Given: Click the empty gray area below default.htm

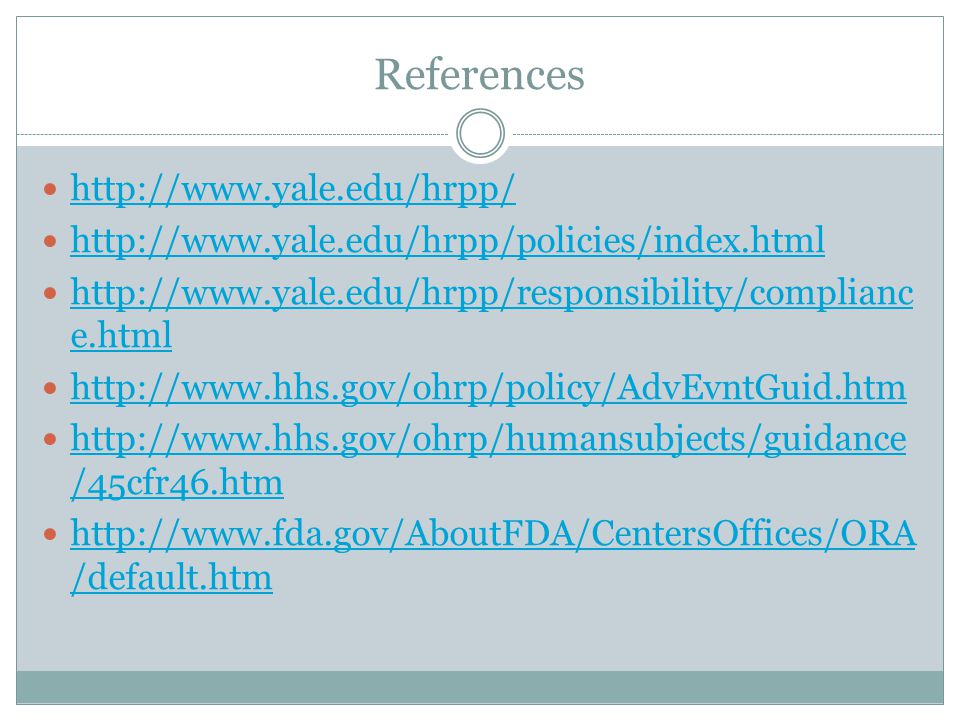Looking at the screenshot, I should [x=480, y=634].
